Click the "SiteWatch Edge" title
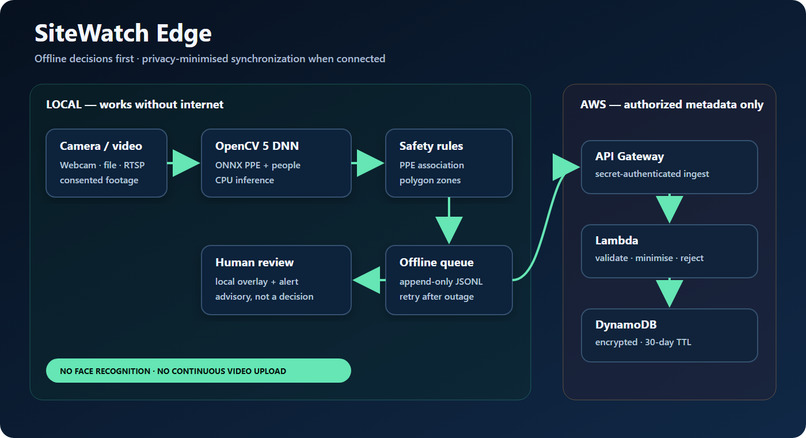 click(x=123, y=34)
